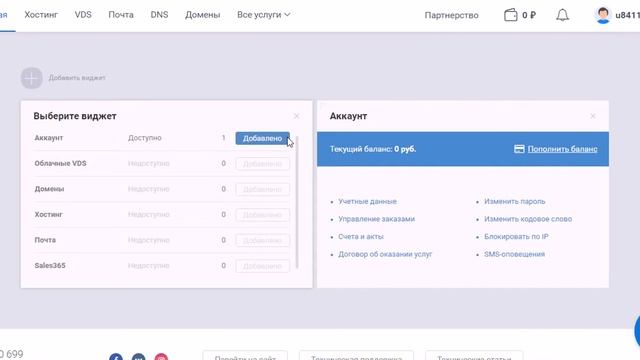This screenshot has height=360, width=640.
Task: Open SMS-оповещения link
Action: tap(514, 254)
